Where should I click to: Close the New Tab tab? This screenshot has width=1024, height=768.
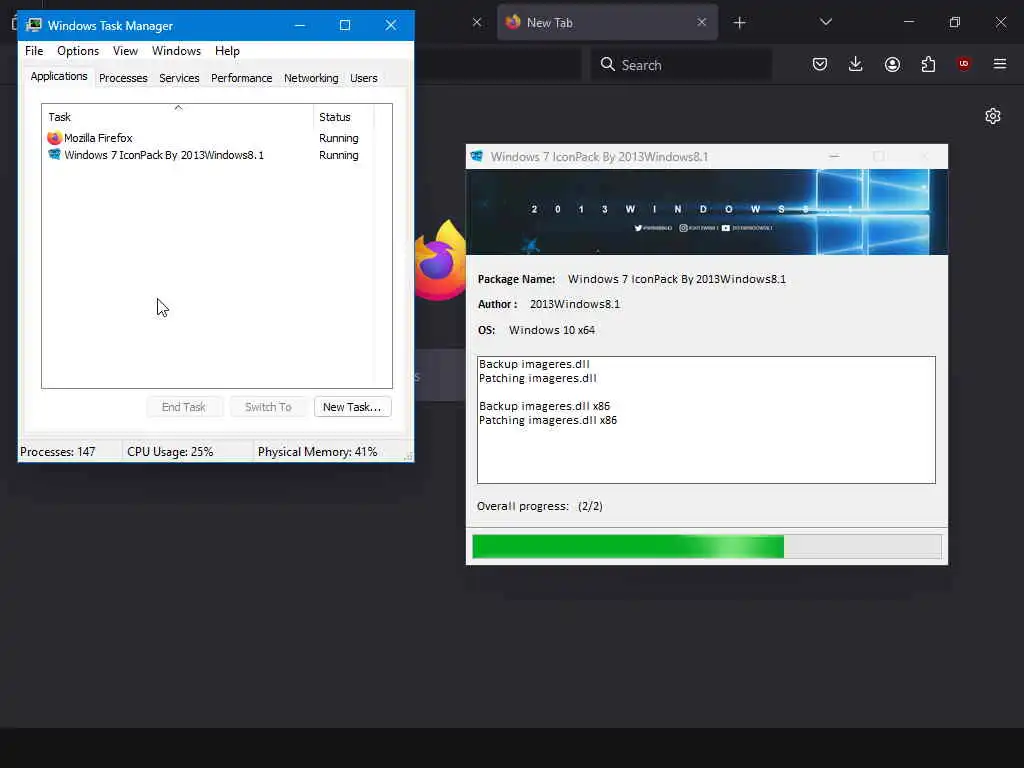click(701, 22)
